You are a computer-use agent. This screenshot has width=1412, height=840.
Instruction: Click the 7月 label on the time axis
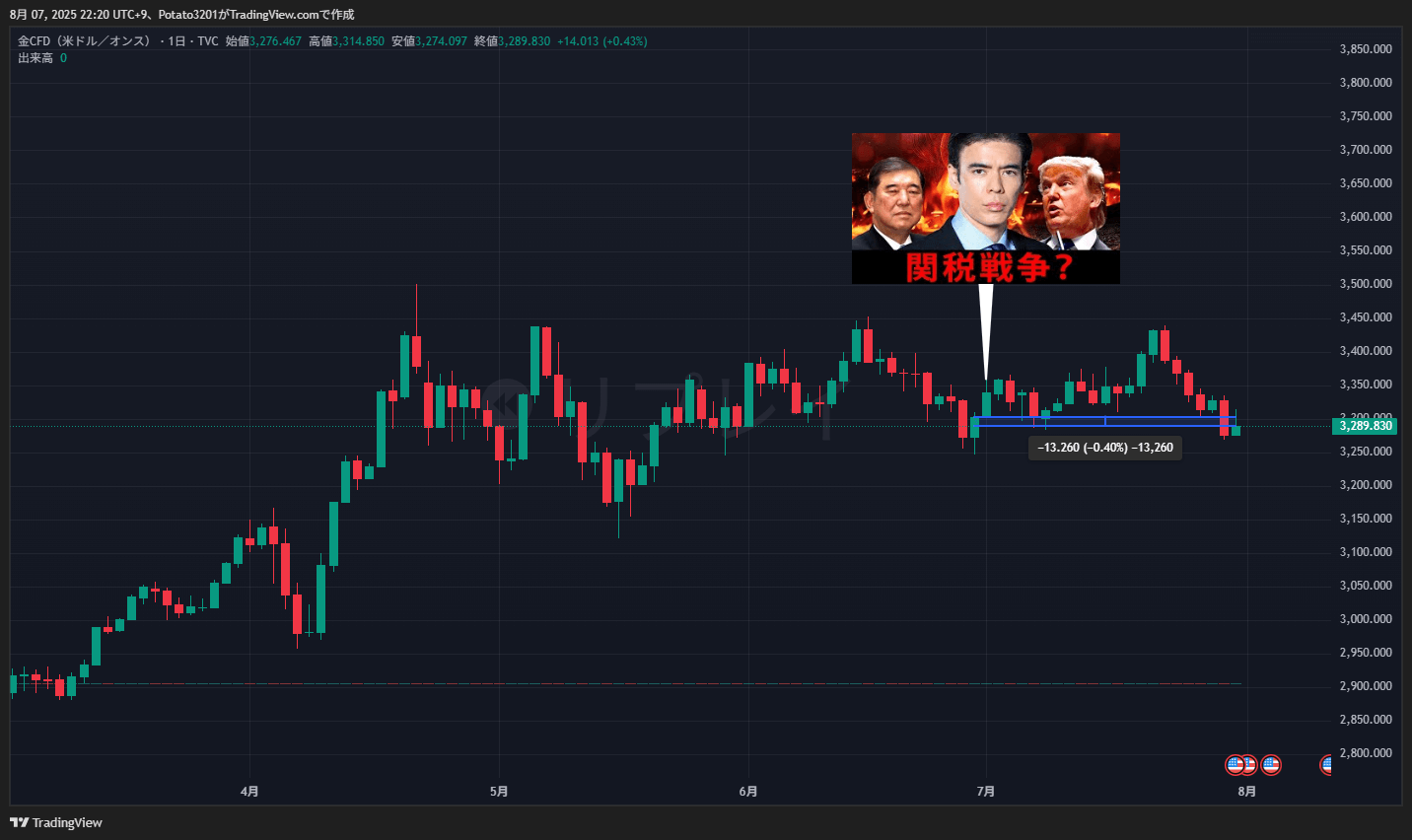click(x=985, y=791)
